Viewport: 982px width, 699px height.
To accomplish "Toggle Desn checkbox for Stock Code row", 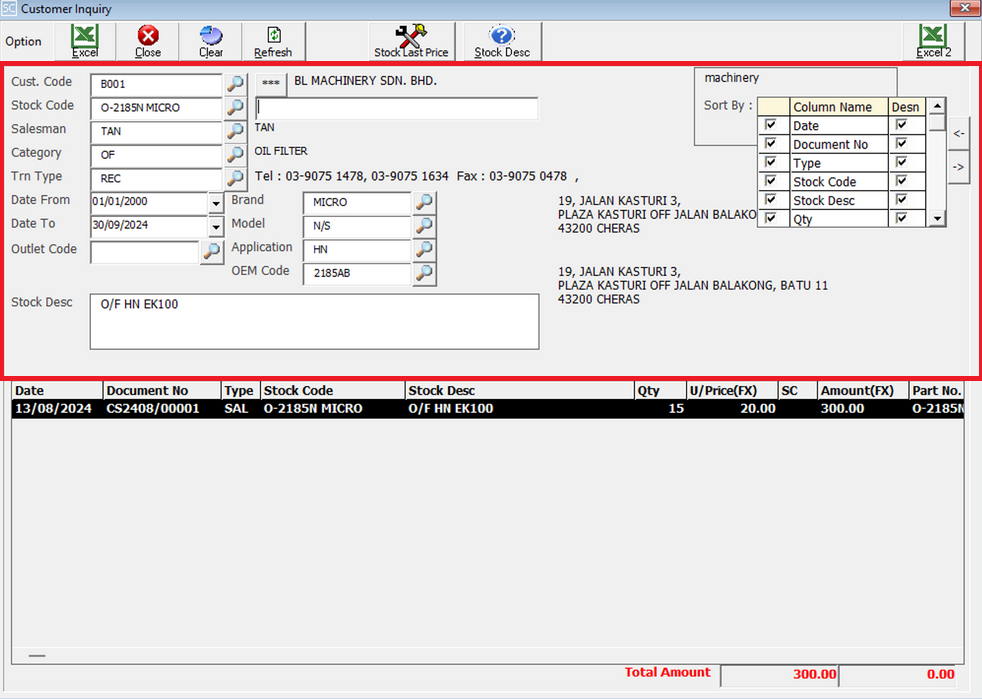I will 901,181.
